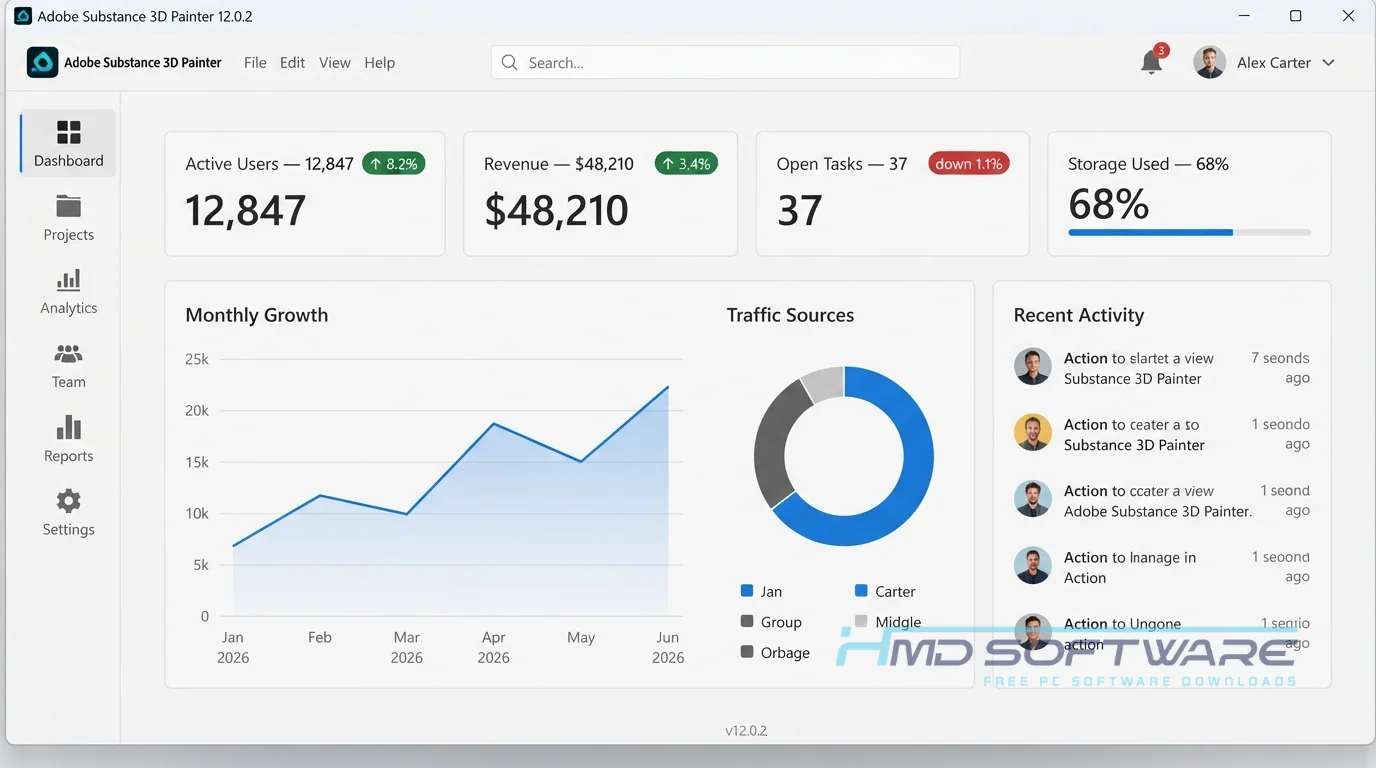Open Settings from the sidebar gear
The image size is (1376, 768).
coord(68,513)
